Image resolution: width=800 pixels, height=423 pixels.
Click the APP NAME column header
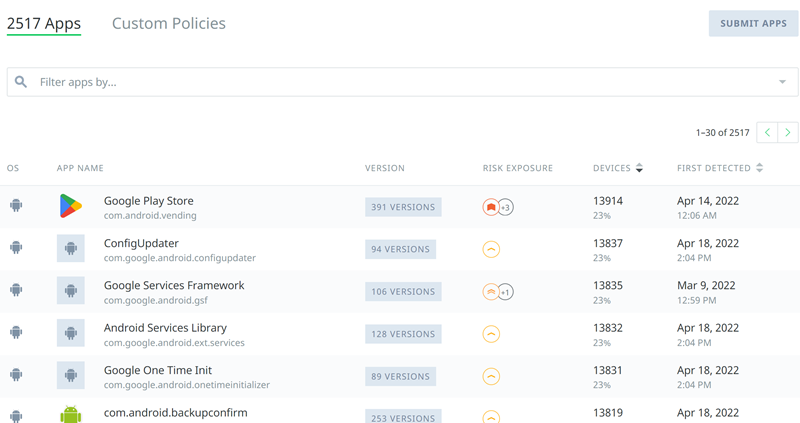80,168
